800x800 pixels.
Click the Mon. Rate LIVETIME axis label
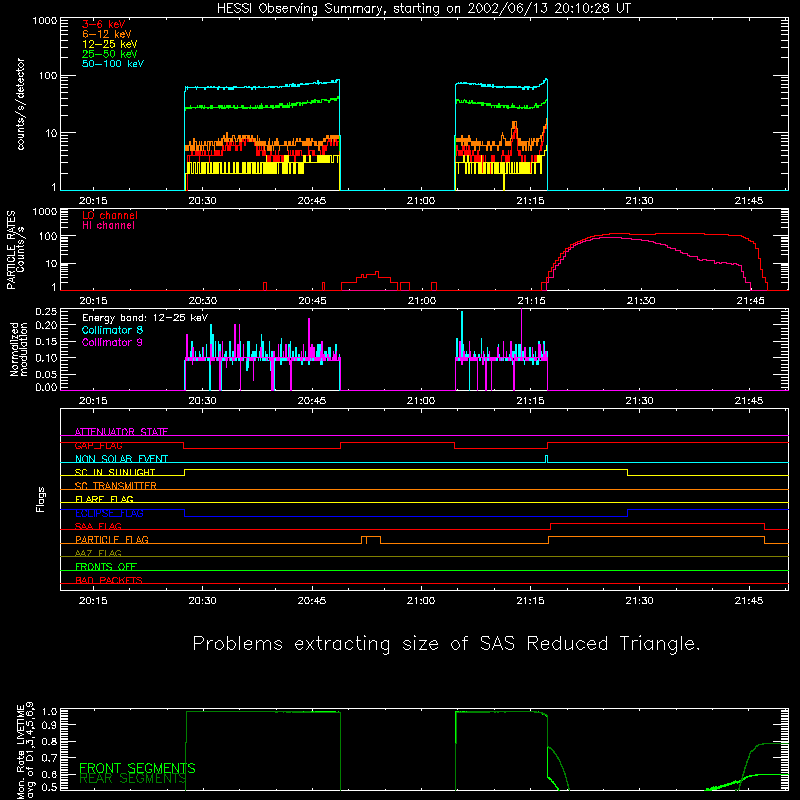point(24,750)
